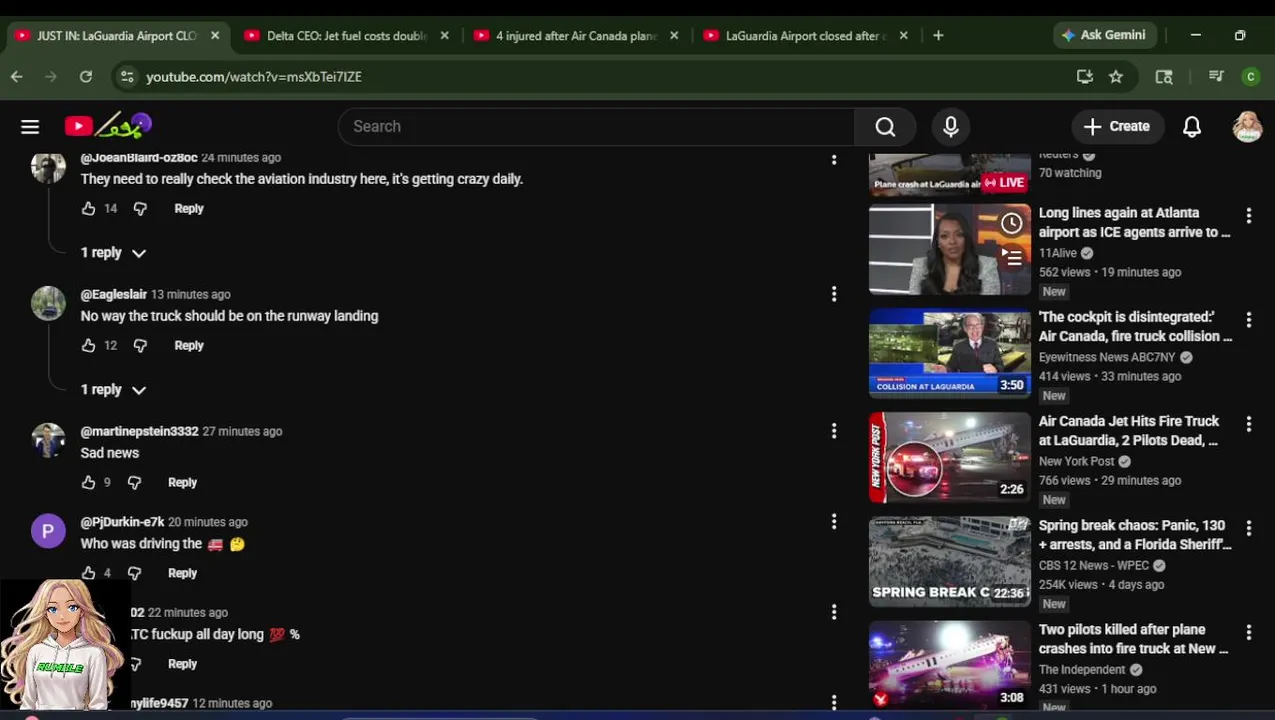The image size is (1275, 720).
Task: Open the browser profile circle
Action: point(1250,76)
